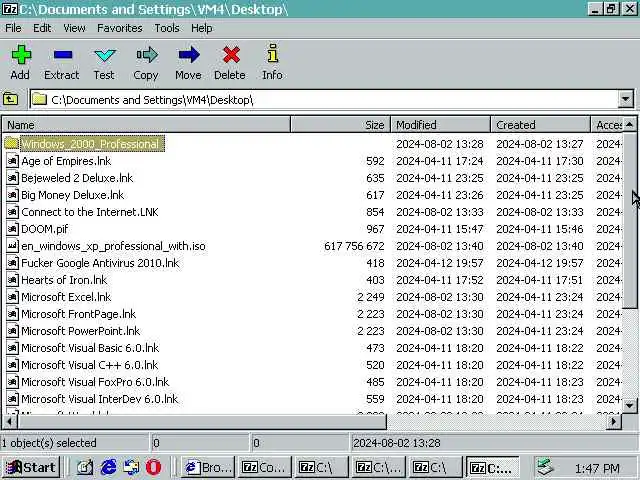This screenshot has width=640, height=480.
Task: Go up one folder level icon
Action: 10,99
